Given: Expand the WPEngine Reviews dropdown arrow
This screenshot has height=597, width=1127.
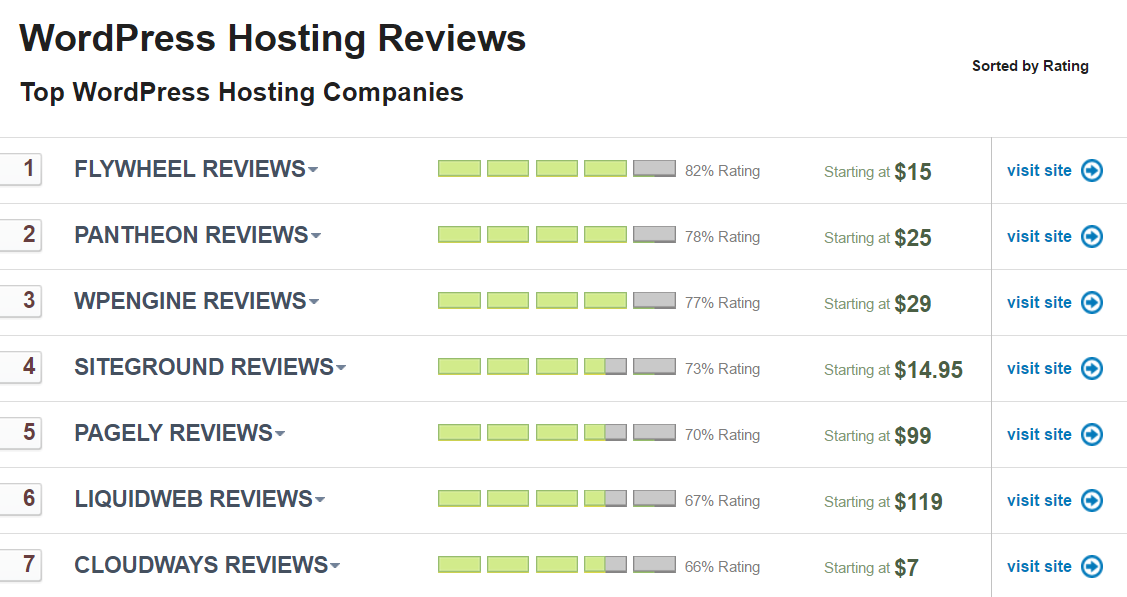Looking at the screenshot, I should [x=314, y=302].
